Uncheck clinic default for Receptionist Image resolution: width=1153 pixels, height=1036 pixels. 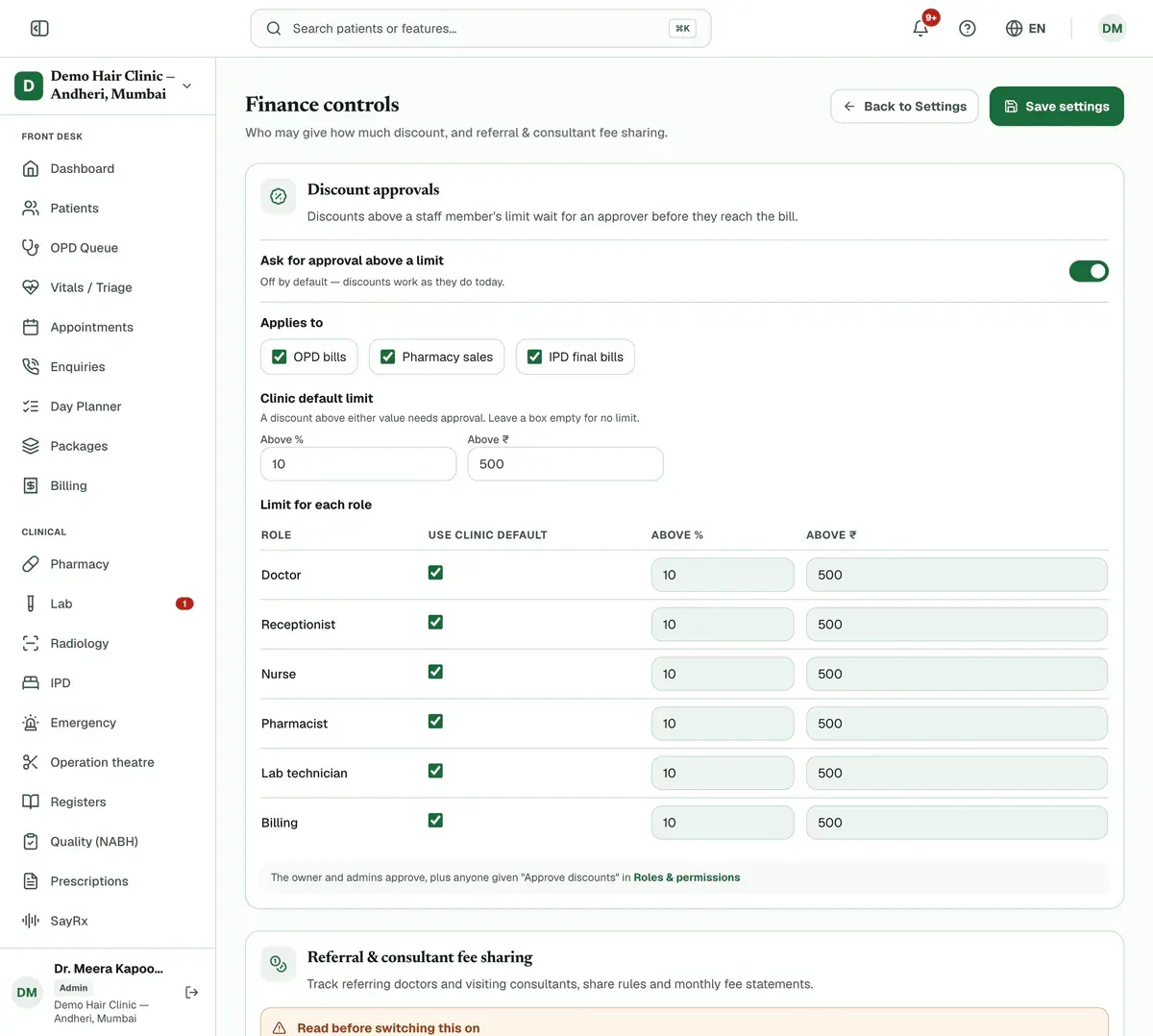435,623
